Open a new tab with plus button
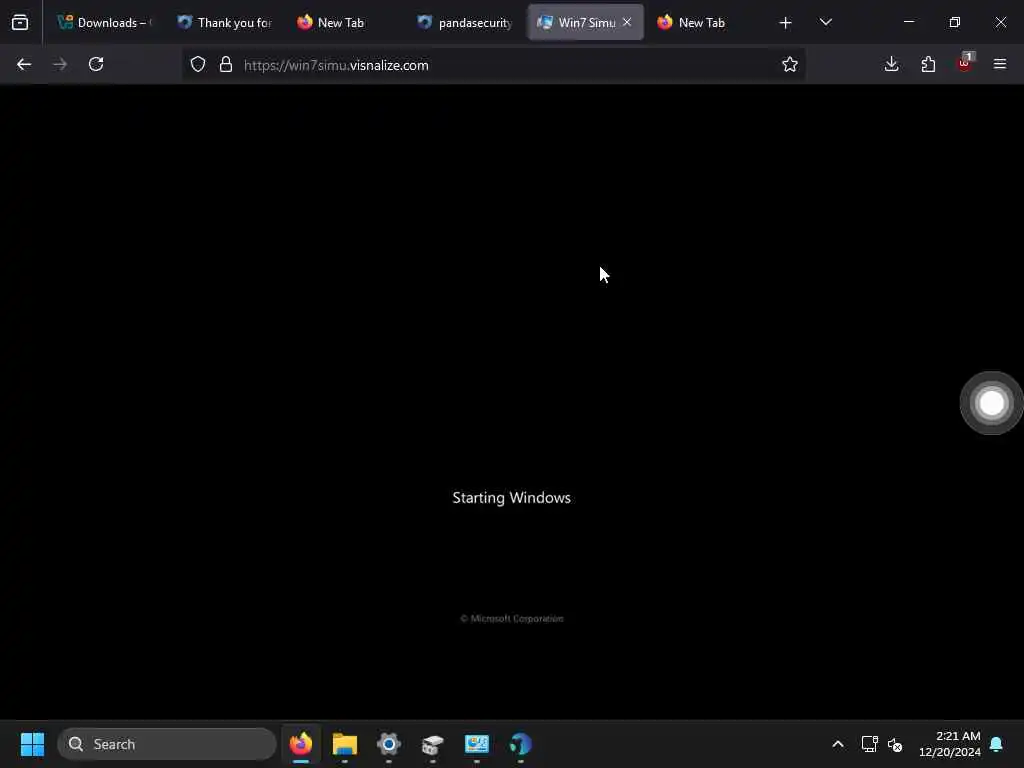 tap(786, 23)
